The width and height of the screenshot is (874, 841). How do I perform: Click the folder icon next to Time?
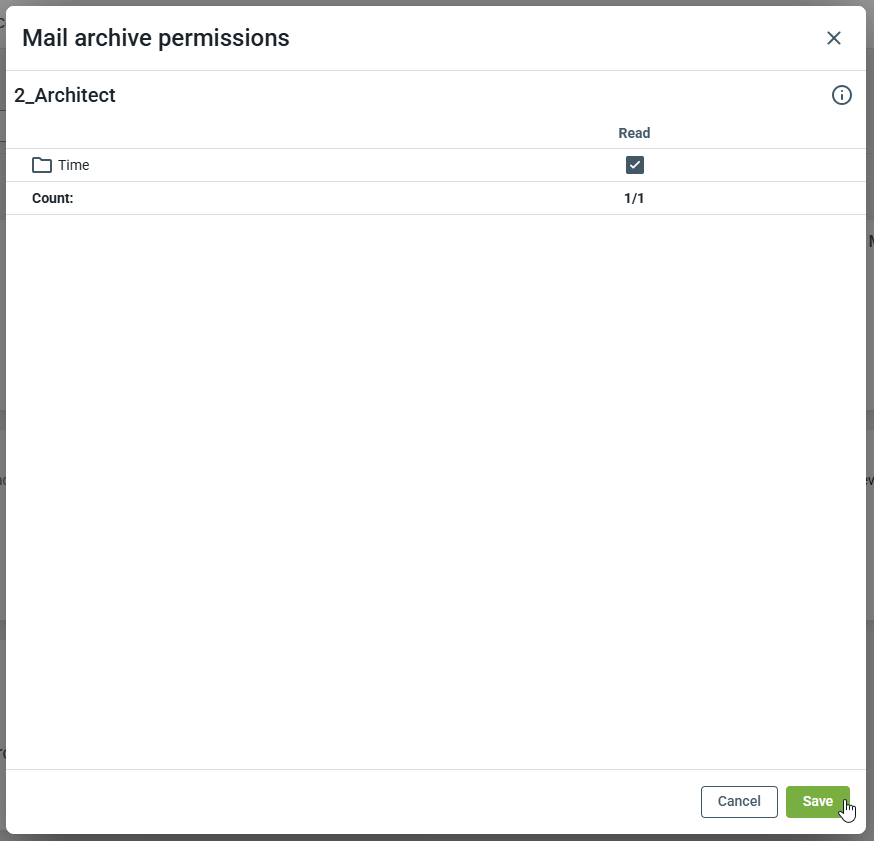(42, 165)
